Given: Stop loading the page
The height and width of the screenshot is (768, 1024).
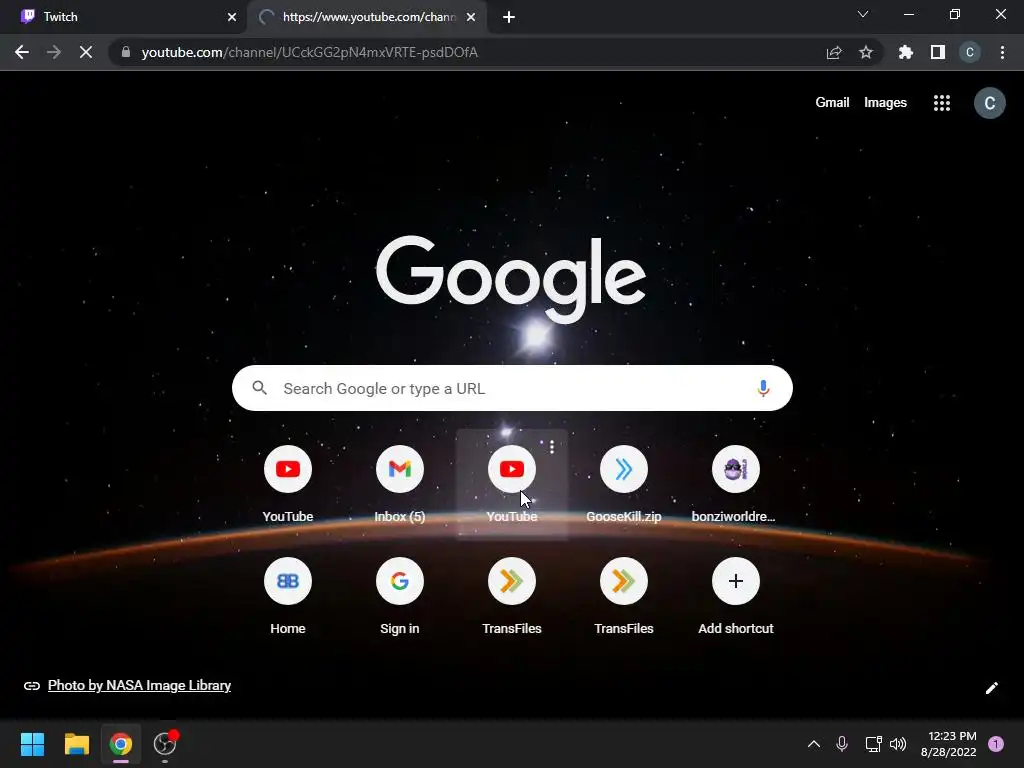Looking at the screenshot, I should [86, 52].
